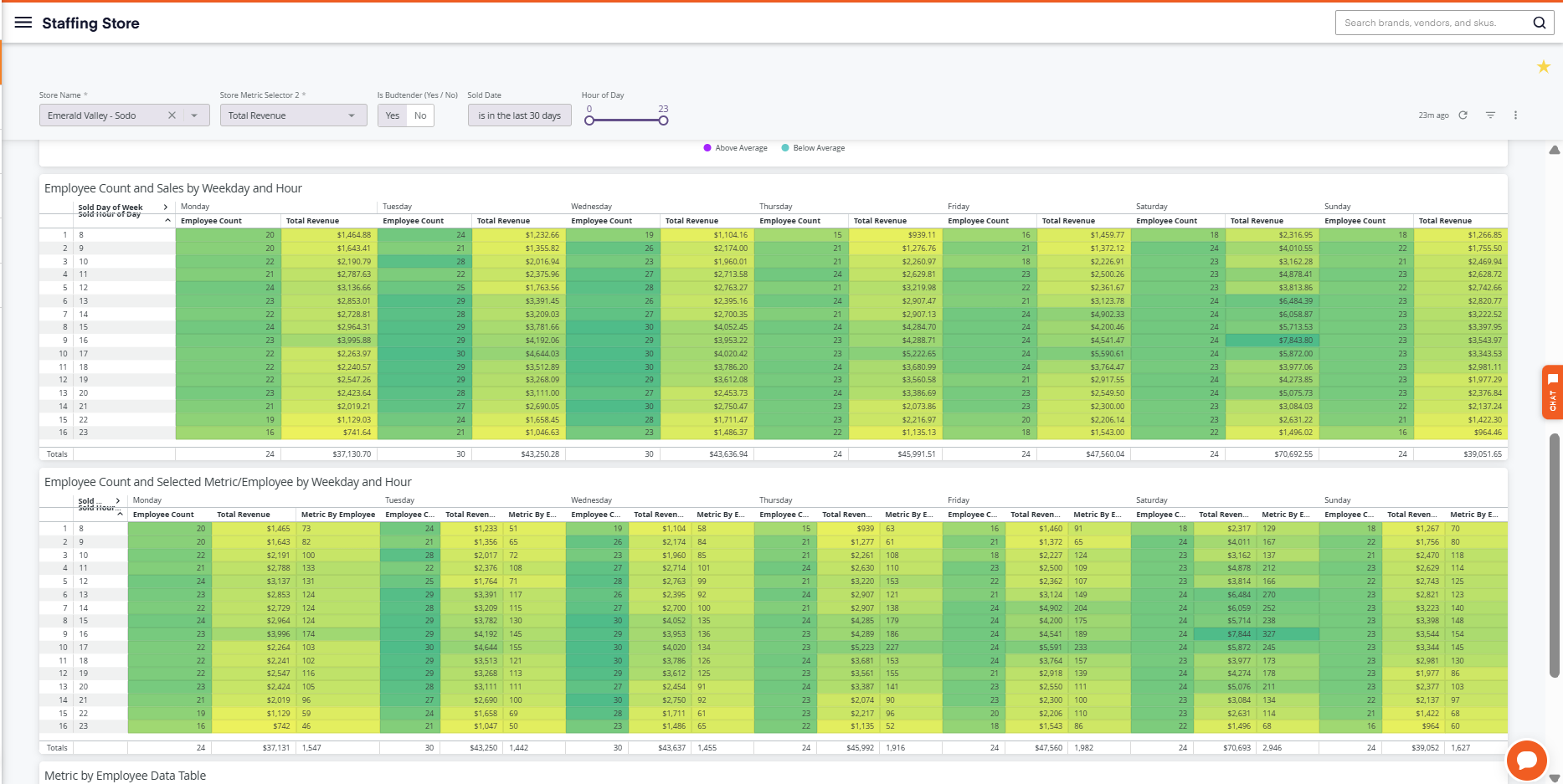This screenshot has height=784, width=1563.
Task: Open the Sold Date 'is in the last 30 days' filter
Action: pos(519,115)
